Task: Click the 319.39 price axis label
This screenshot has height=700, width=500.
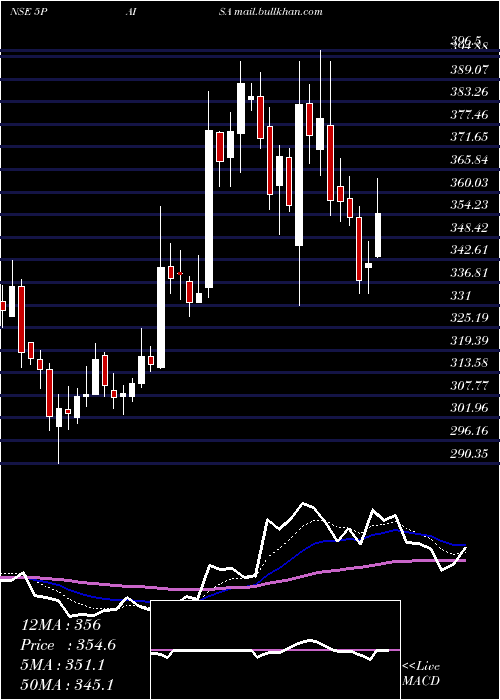Action: point(469,341)
